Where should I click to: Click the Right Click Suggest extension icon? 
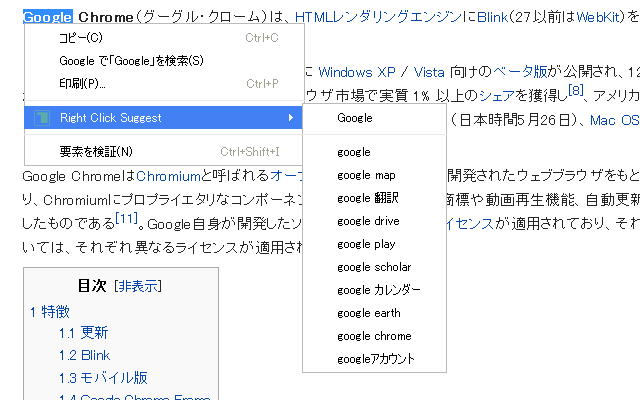[x=42, y=118]
